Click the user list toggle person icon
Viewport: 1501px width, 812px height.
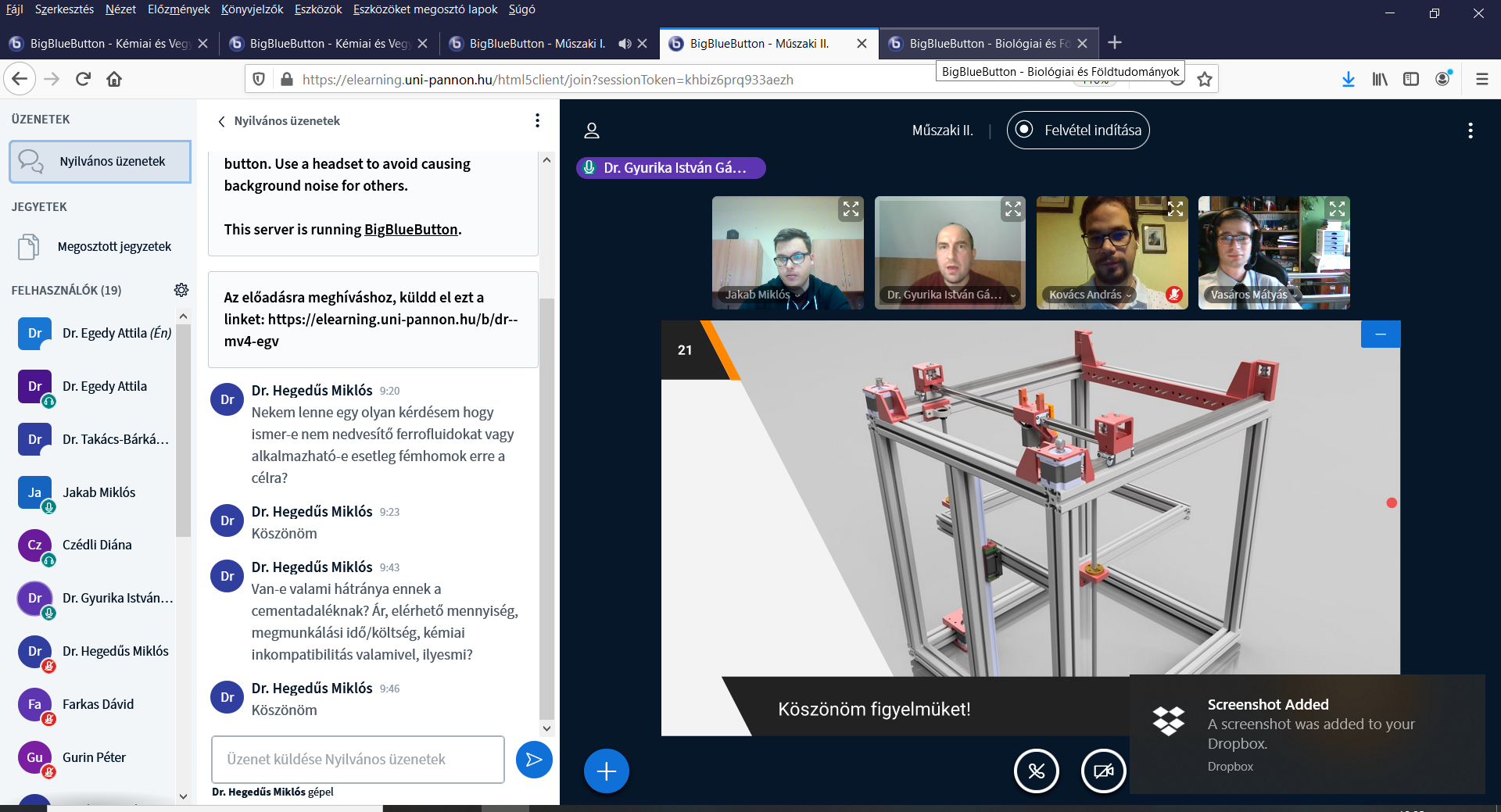(592, 131)
